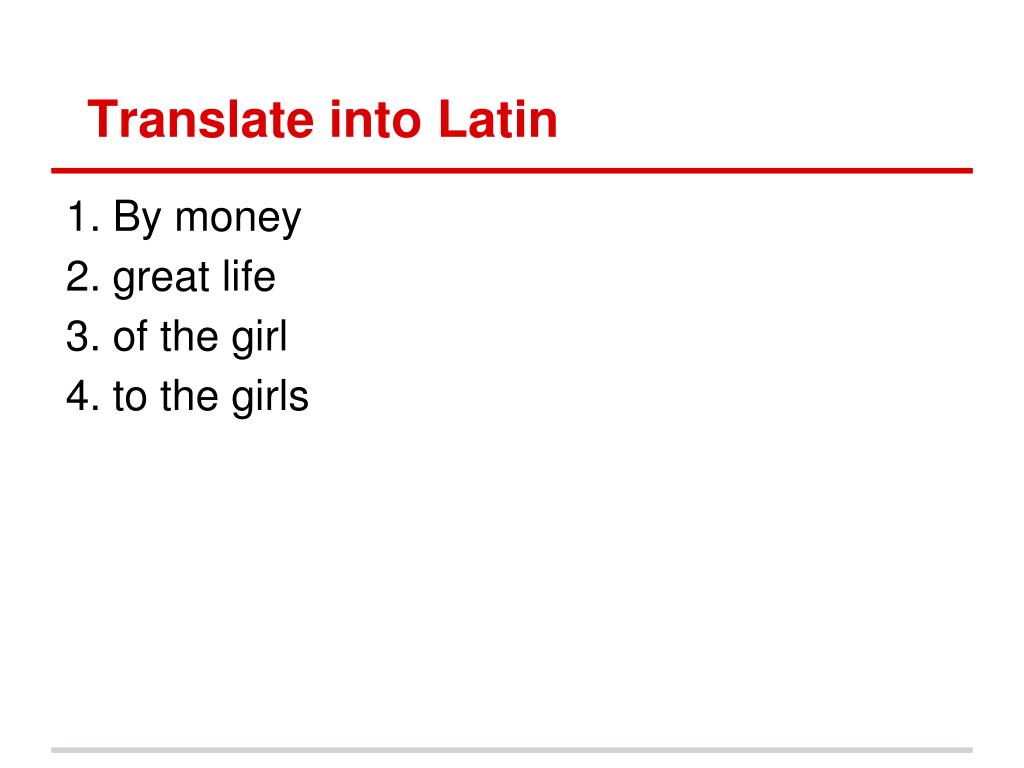
Task: Click the word life
Action: (x=249, y=276)
